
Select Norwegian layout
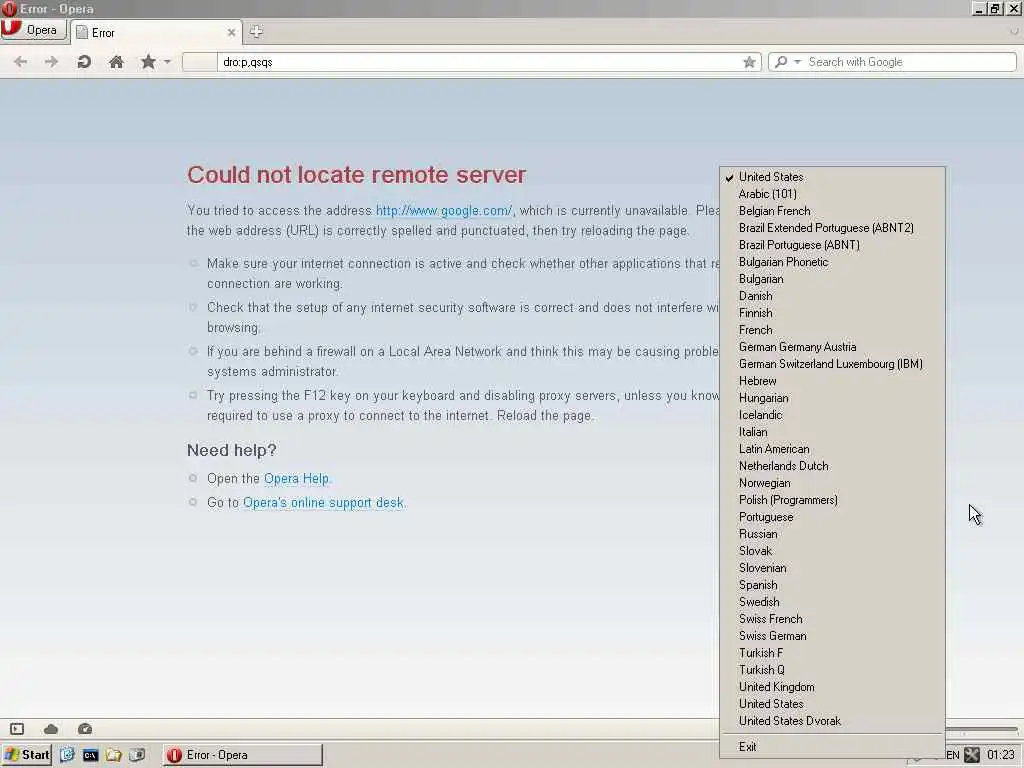click(x=833, y=483)
